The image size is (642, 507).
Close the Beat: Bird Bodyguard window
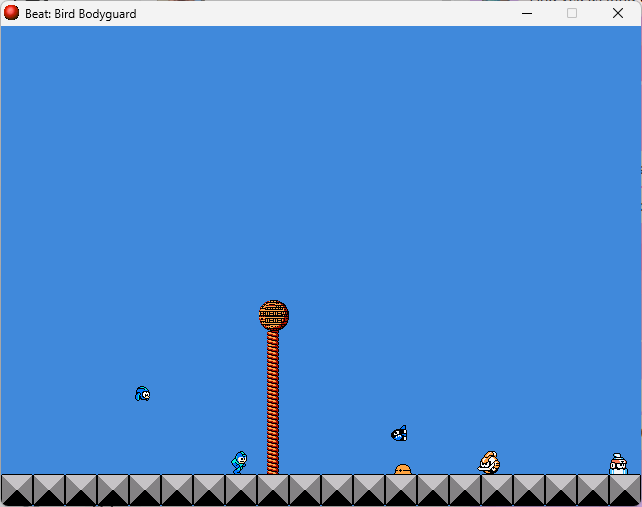(x=618, y=14)
